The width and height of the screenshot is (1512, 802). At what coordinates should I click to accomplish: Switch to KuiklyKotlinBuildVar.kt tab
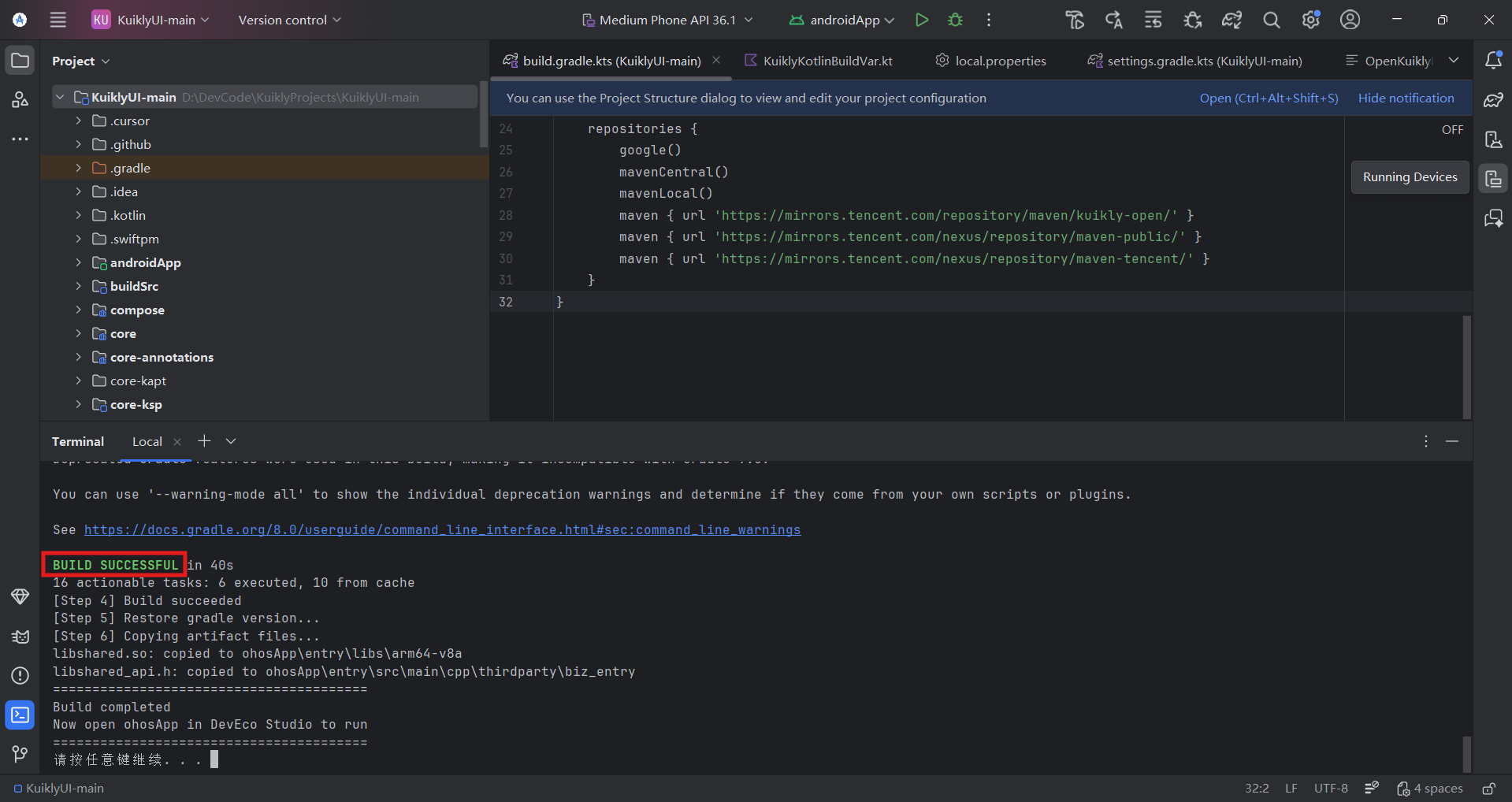819,61
